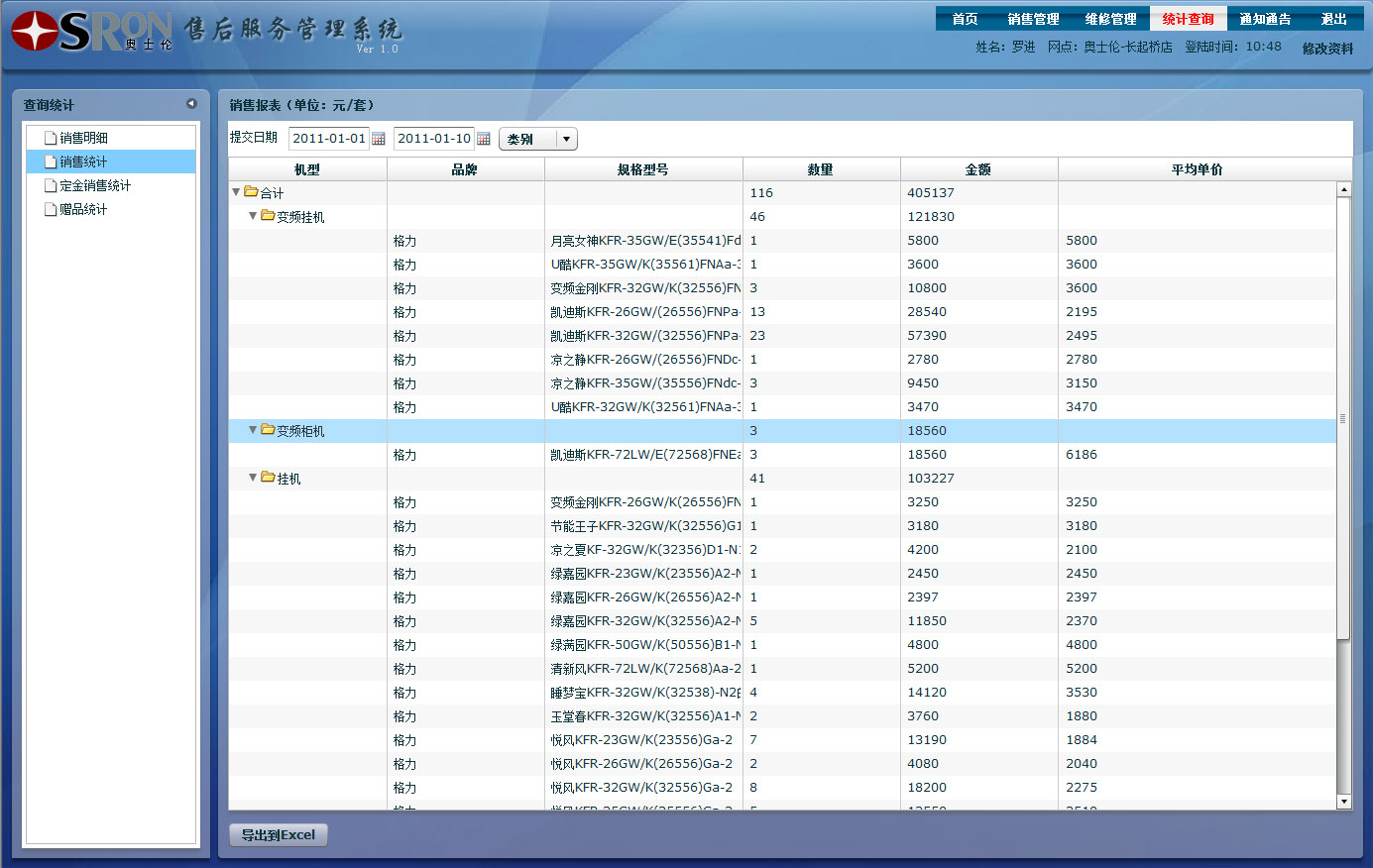Select 销售统计 in the sidebar
Image resolution: width=1373 pixels, height=868 pixels.
tap(111, 162)
